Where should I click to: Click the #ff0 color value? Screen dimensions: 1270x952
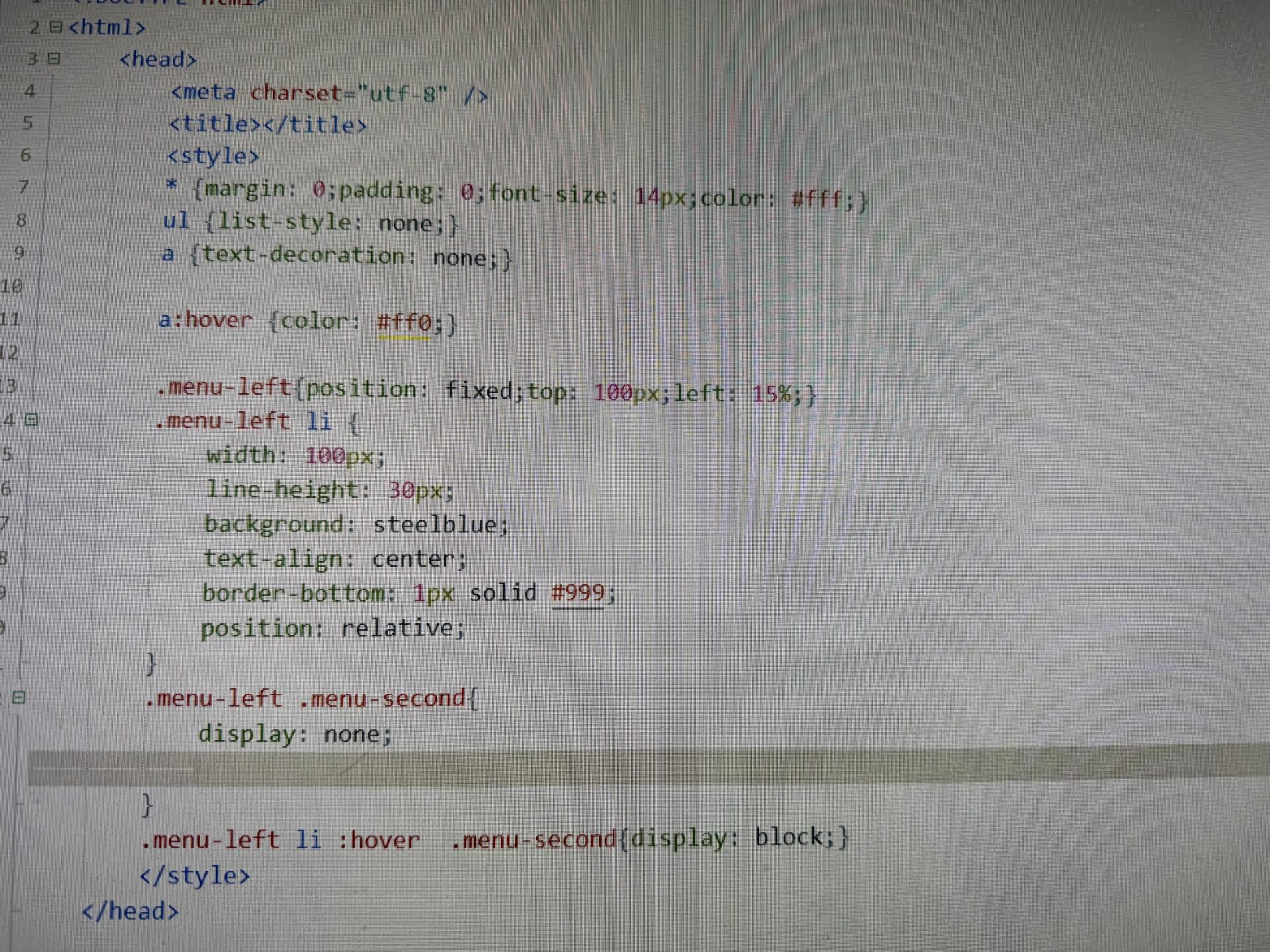[404, 323]
